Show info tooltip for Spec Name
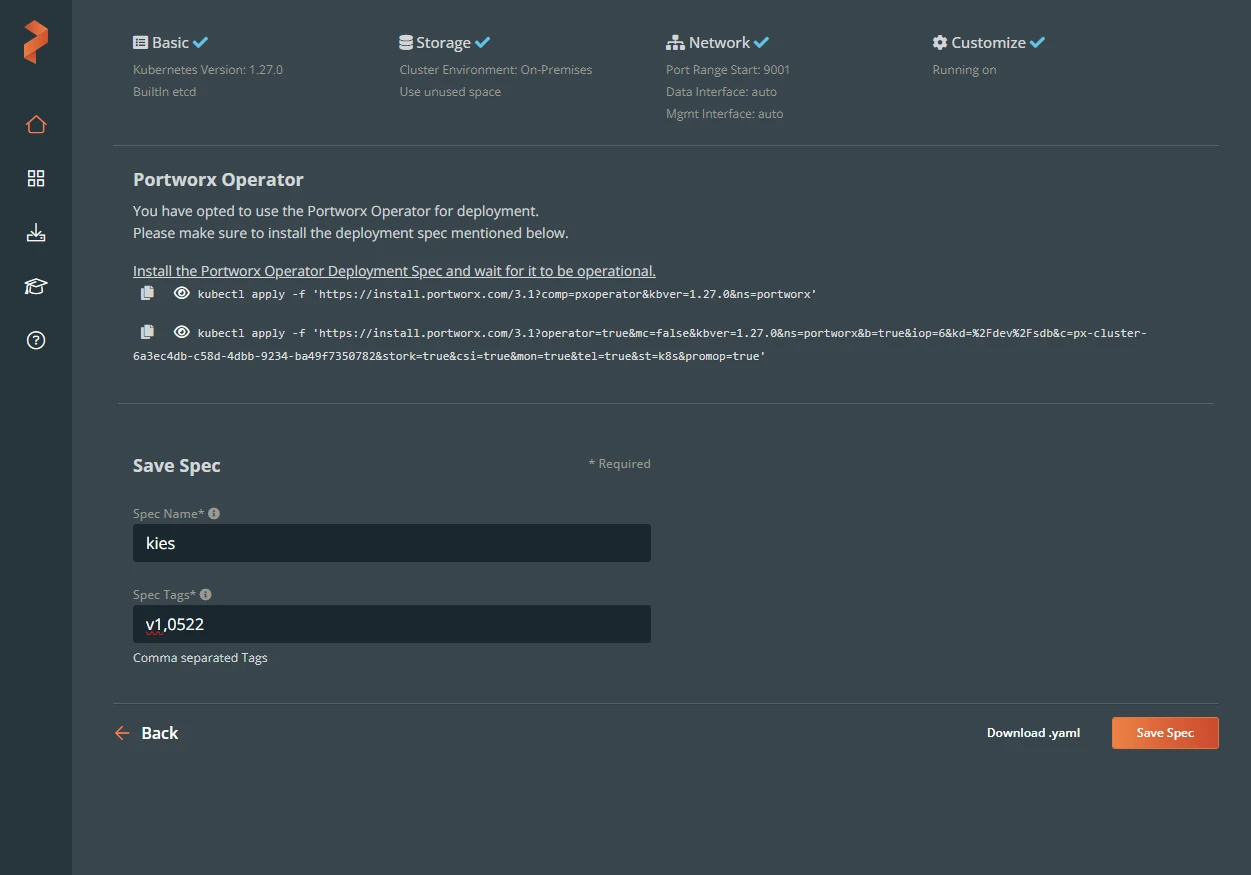The width and height of the screenshot is (1251, 875). [x=214, y=513]
